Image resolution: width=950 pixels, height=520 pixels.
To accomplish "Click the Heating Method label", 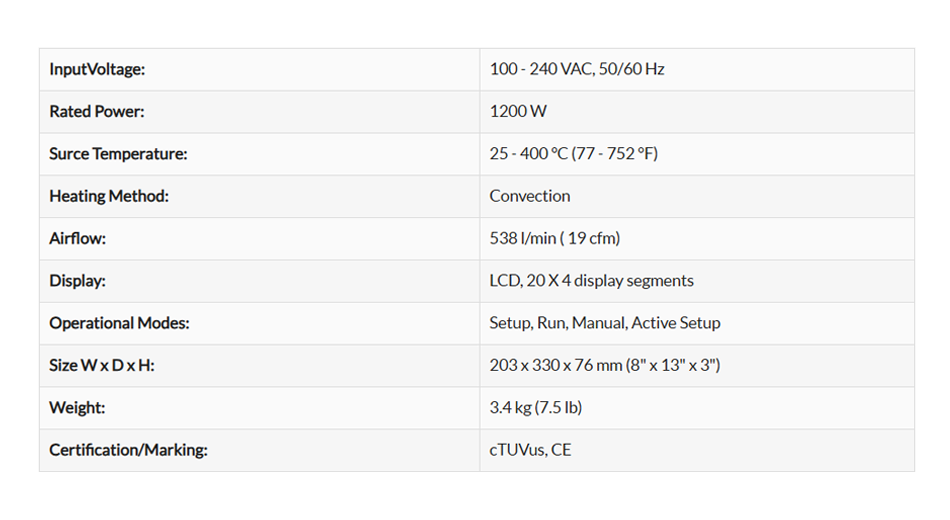I will point(109,196).
